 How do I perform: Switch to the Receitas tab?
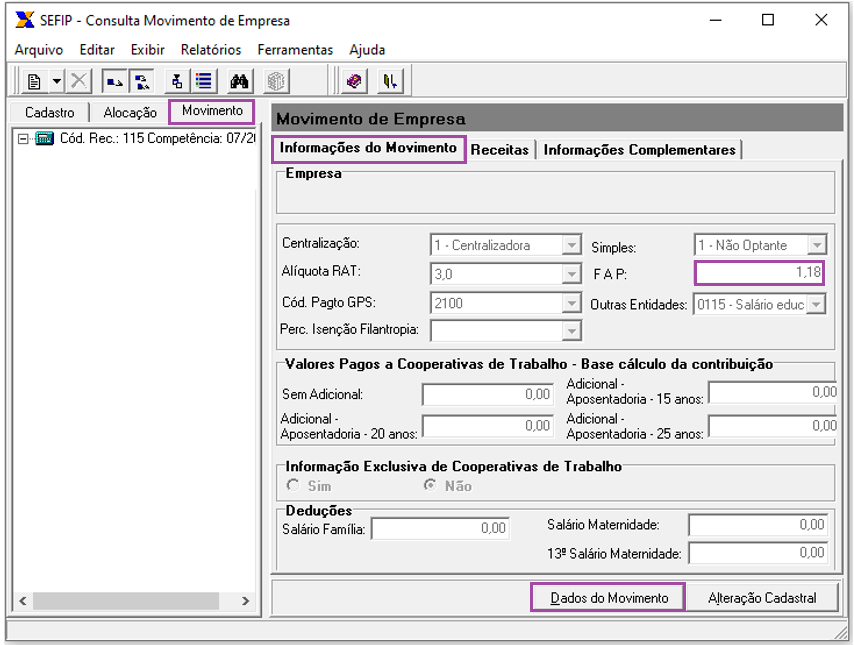(x=499, y=150)
